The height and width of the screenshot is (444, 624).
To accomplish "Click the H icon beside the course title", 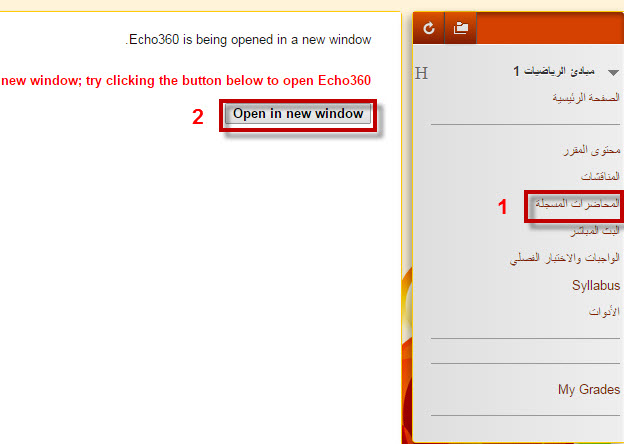I will 421,73.
